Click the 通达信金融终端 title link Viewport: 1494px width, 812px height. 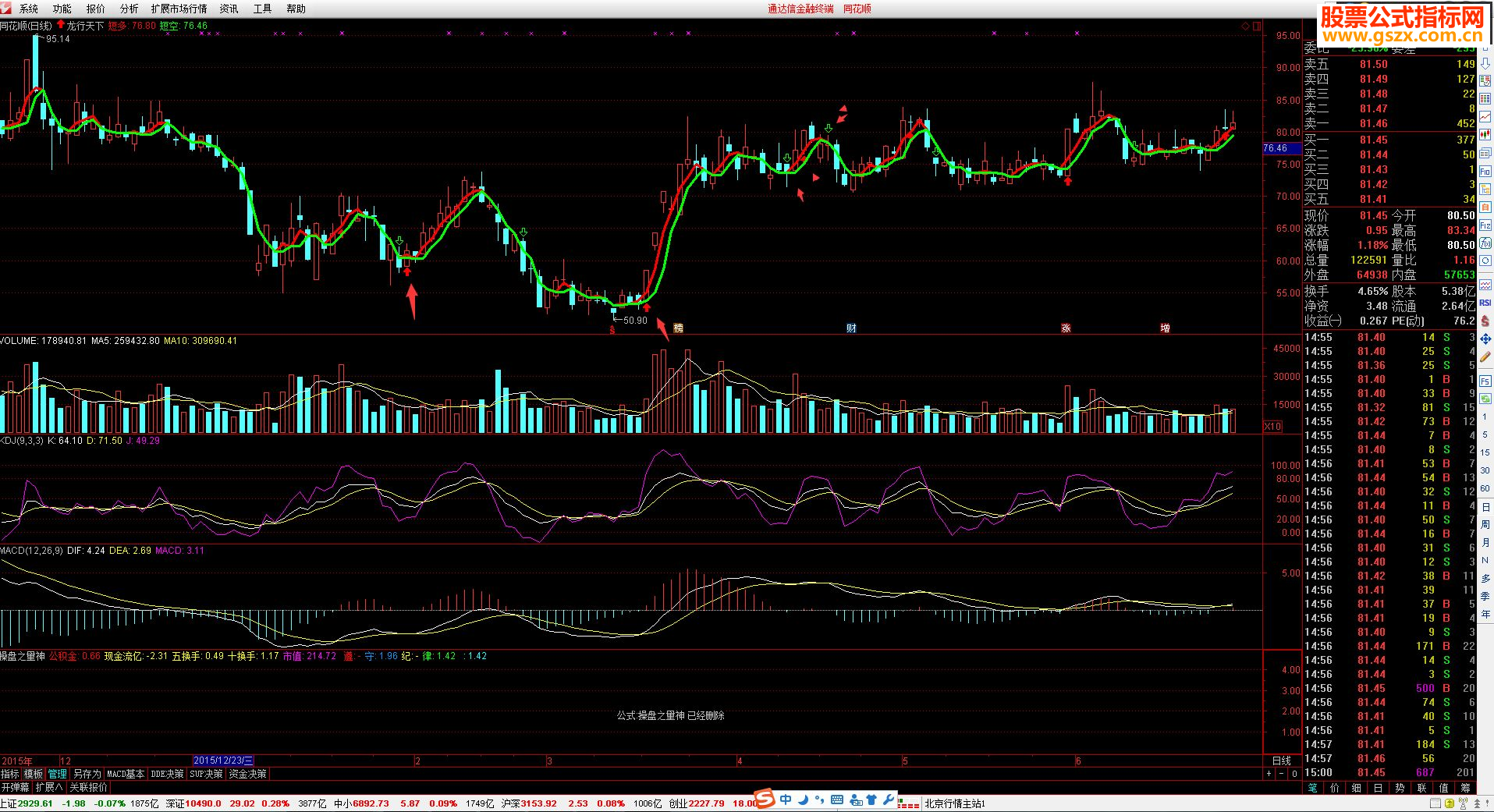click(x=800, y=9)
